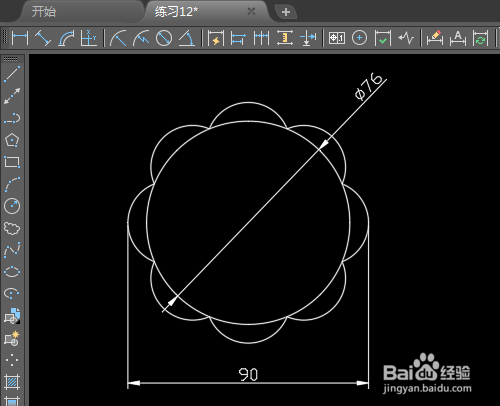Image resolution: width=500 pixels, height=406 pixels.
Task: Select the Ellipse Arc tool
Action: tap(12, 293)
